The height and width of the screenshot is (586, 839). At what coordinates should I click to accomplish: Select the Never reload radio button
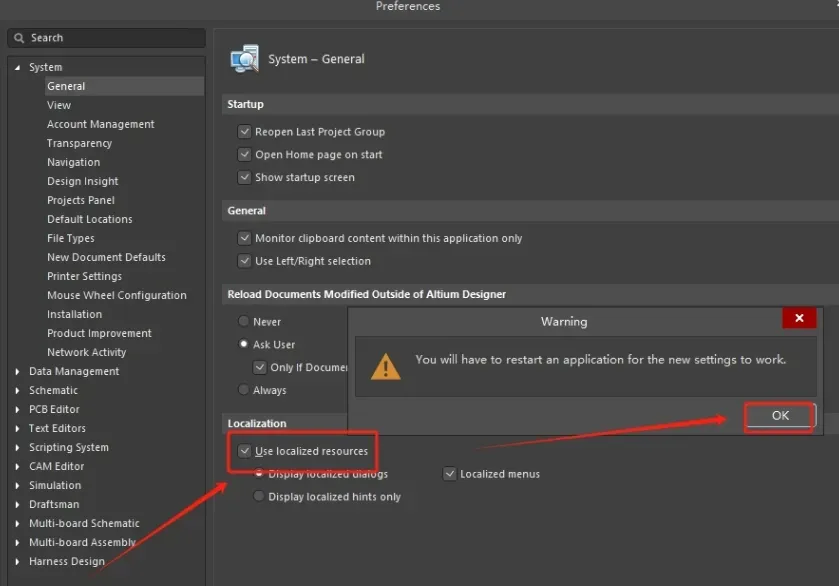pyautogui.click(x=243, y=321)
